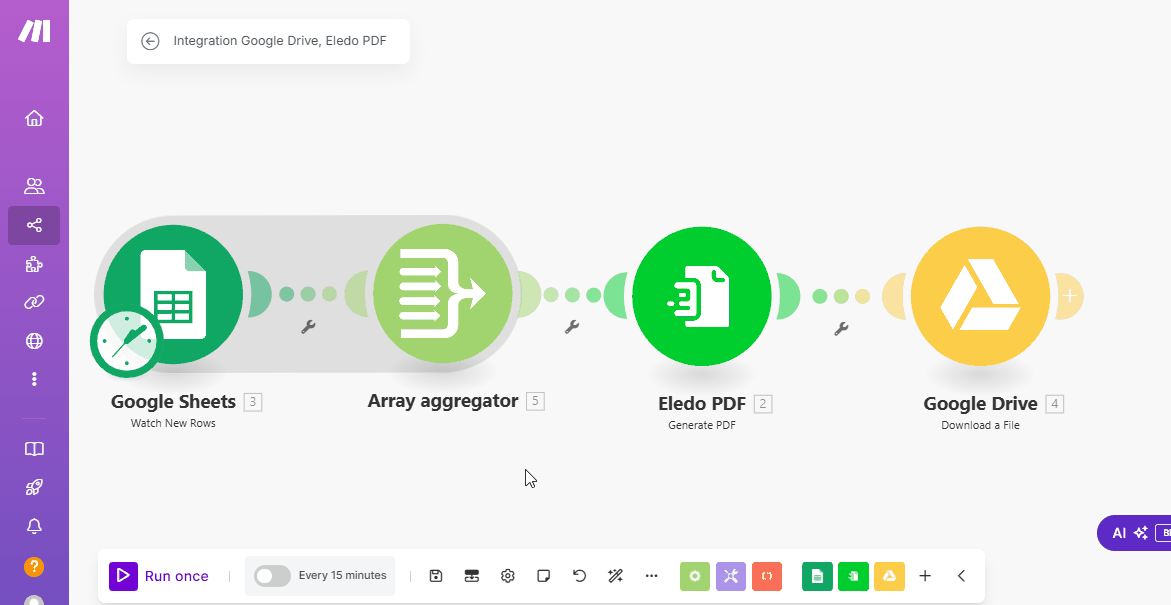The height and width of the screenshot is (605, 1171).
Task: Expand the sidebar's three-dot More menu
Action: pyautogui.click(x=34, y=379)
